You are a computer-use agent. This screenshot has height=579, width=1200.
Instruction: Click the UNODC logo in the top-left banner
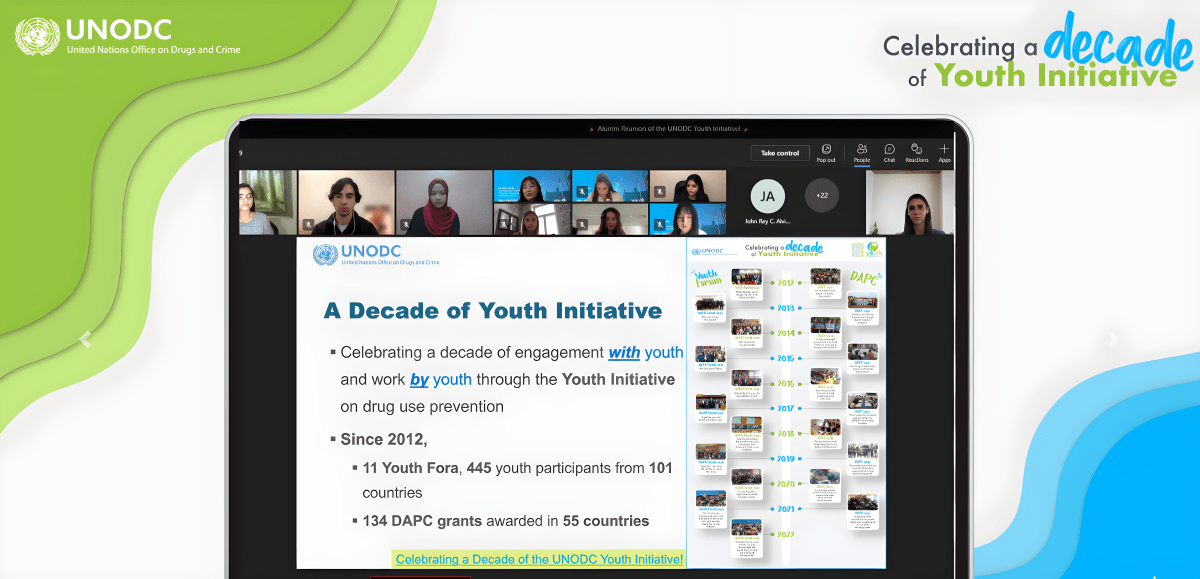pyautogui.click(x=36, y=38)
